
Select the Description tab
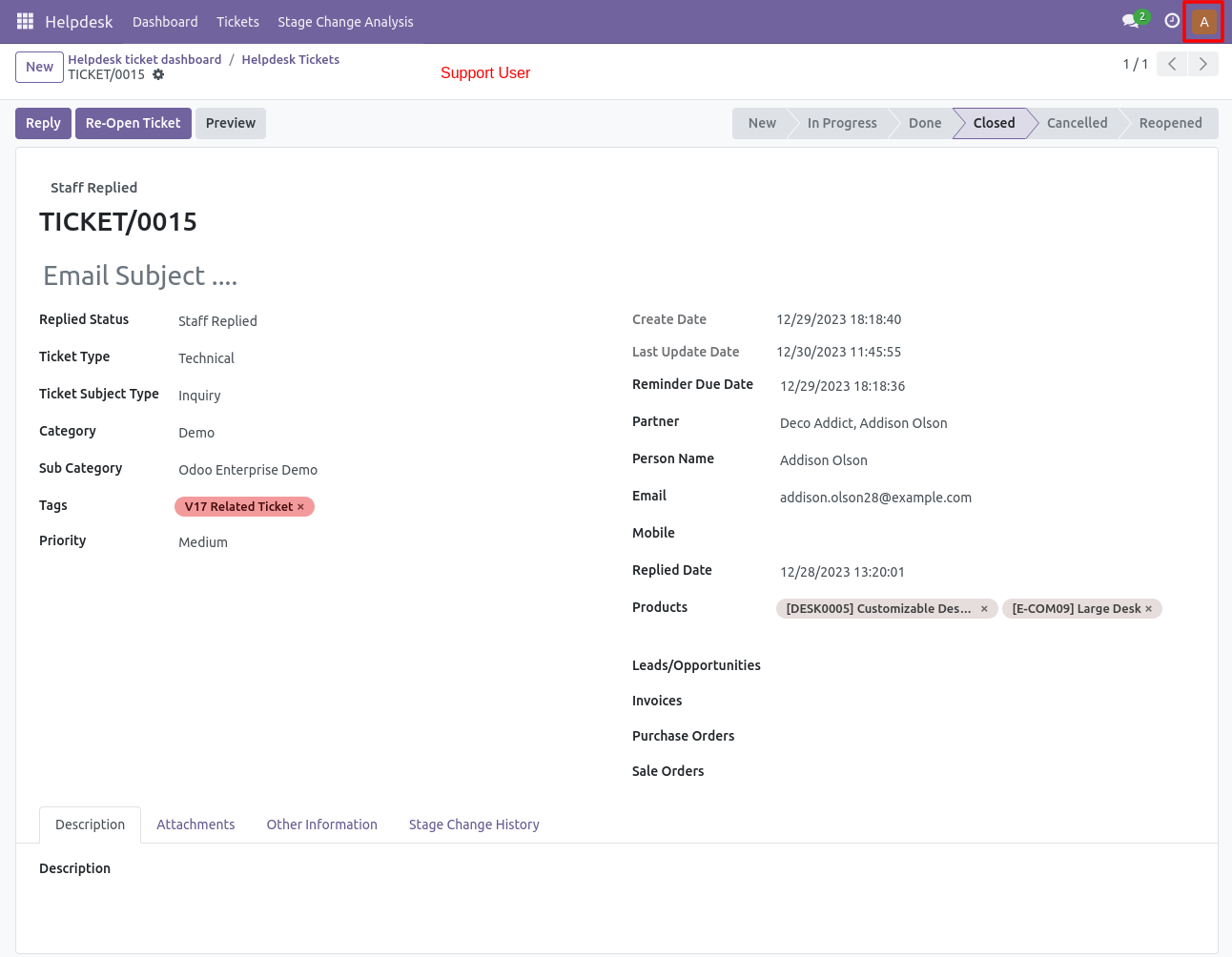tap(90, 825)
